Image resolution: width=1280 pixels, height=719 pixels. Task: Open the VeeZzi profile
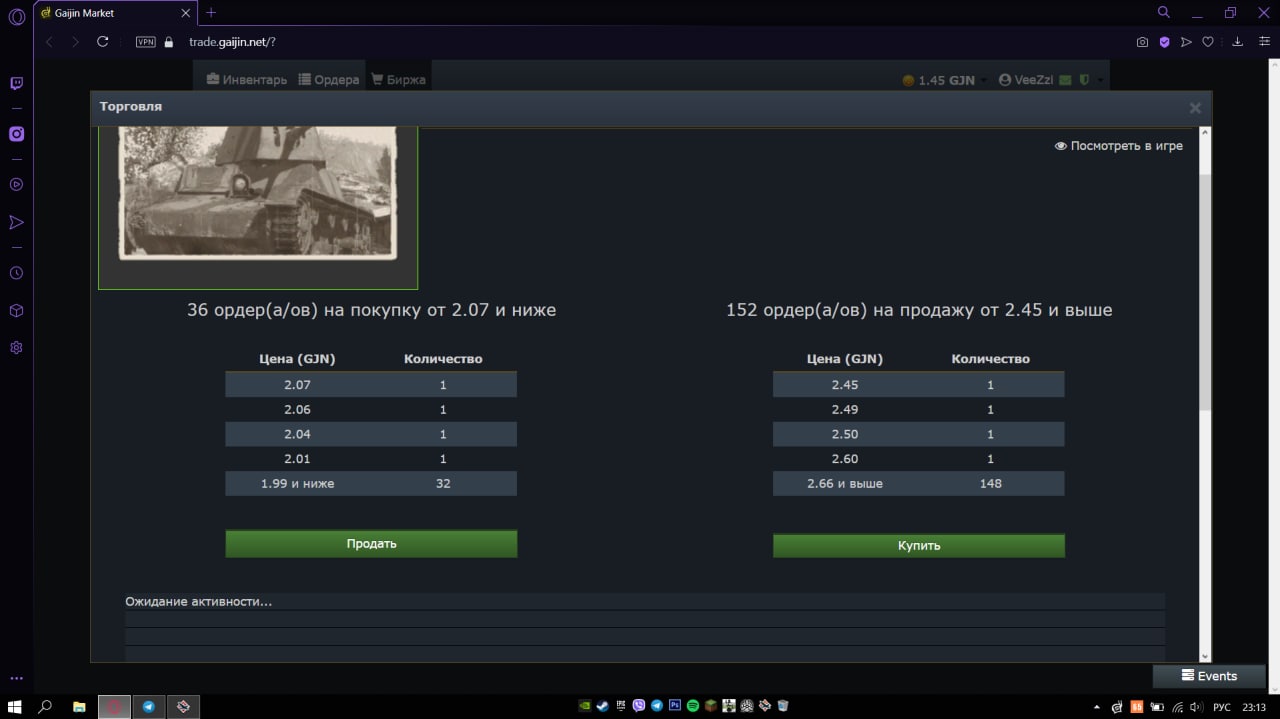pyautogui.click(x=1026, y=80)
